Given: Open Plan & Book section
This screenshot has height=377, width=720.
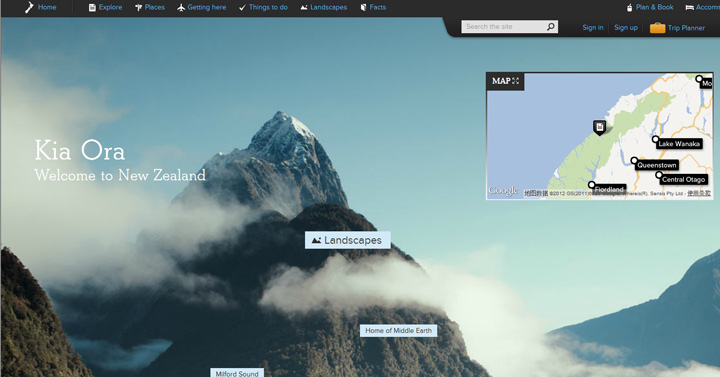Looking at the screenshot, I should 650,7.
